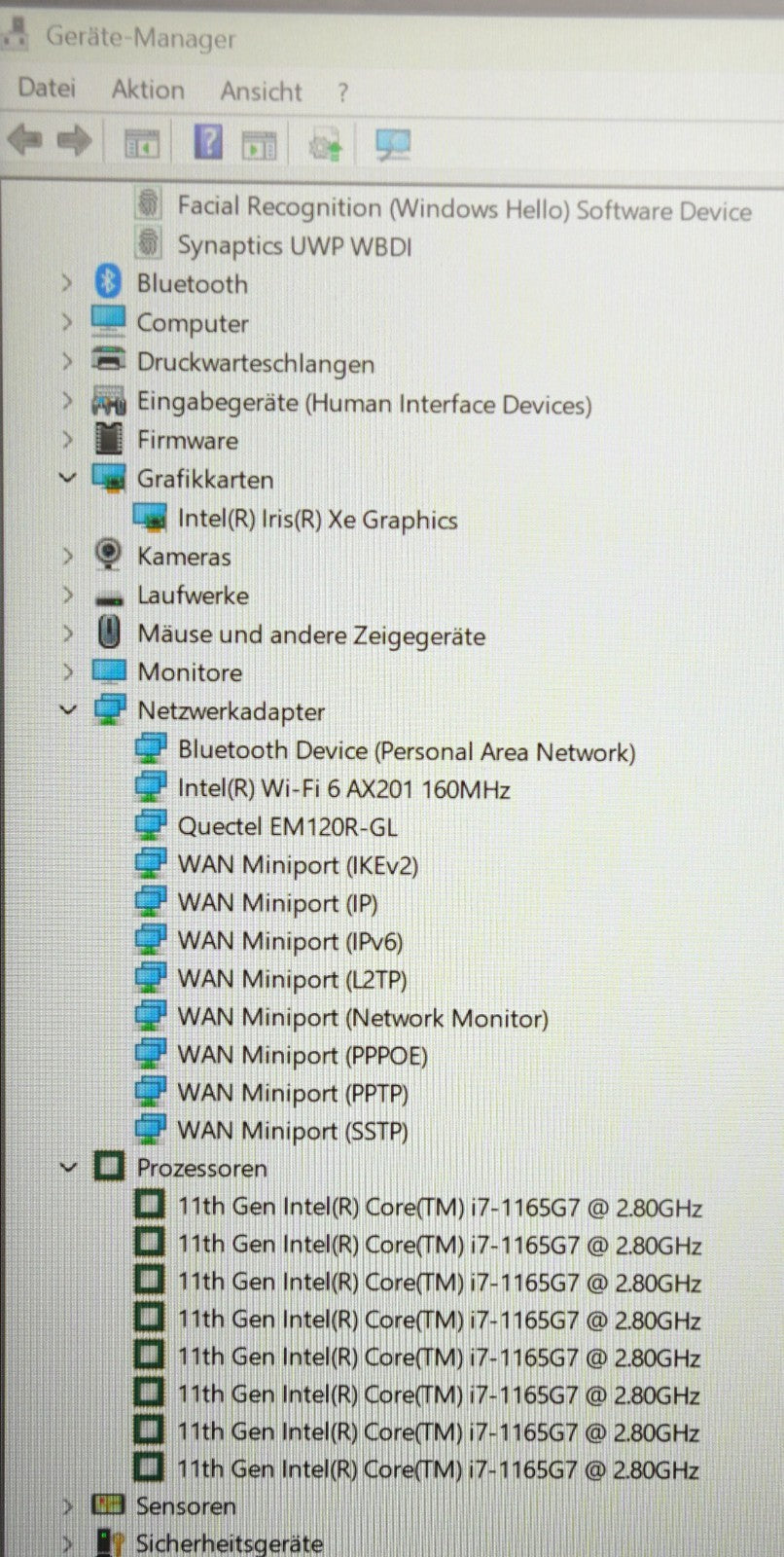Click the driver icon with green arrow
The height and width of the screenshot is (1557, 784).
[326, 146]
